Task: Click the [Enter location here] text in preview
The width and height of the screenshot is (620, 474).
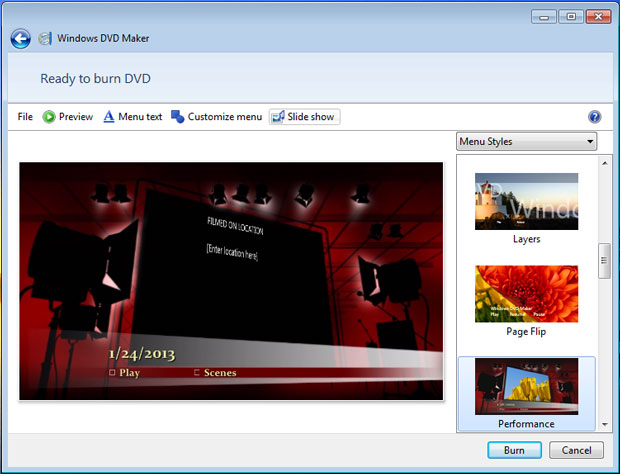Action: 232,252
